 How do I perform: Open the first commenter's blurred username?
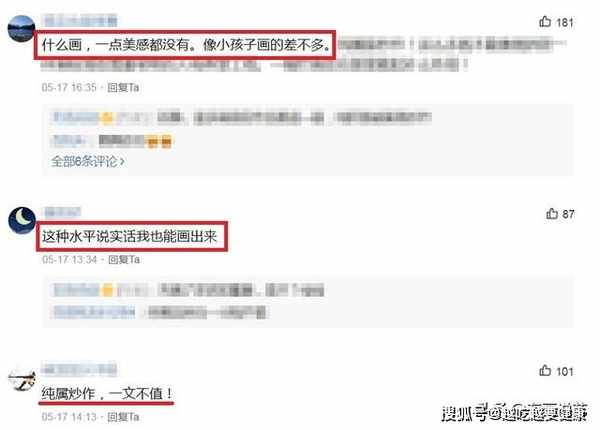(79, 20)
